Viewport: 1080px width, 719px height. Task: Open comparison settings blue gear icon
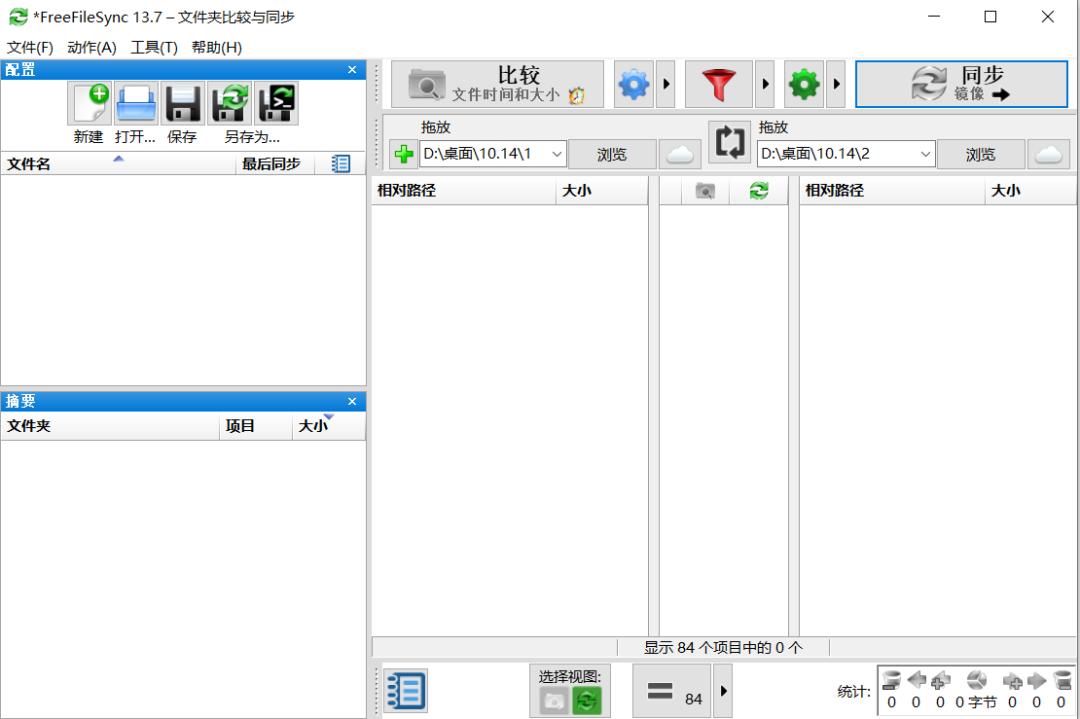coord(634,84)
